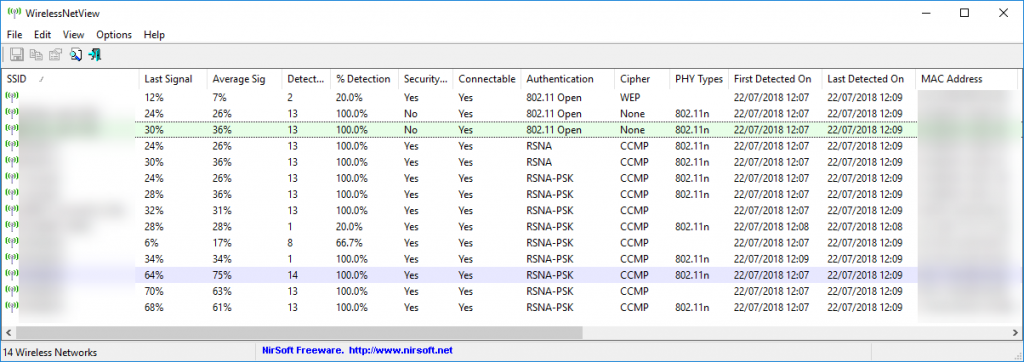The image size is (1024, 362).
Task: Click the Copy Selected Items toolbar icon
Action: pyautogui.click(x=37, y=55)
